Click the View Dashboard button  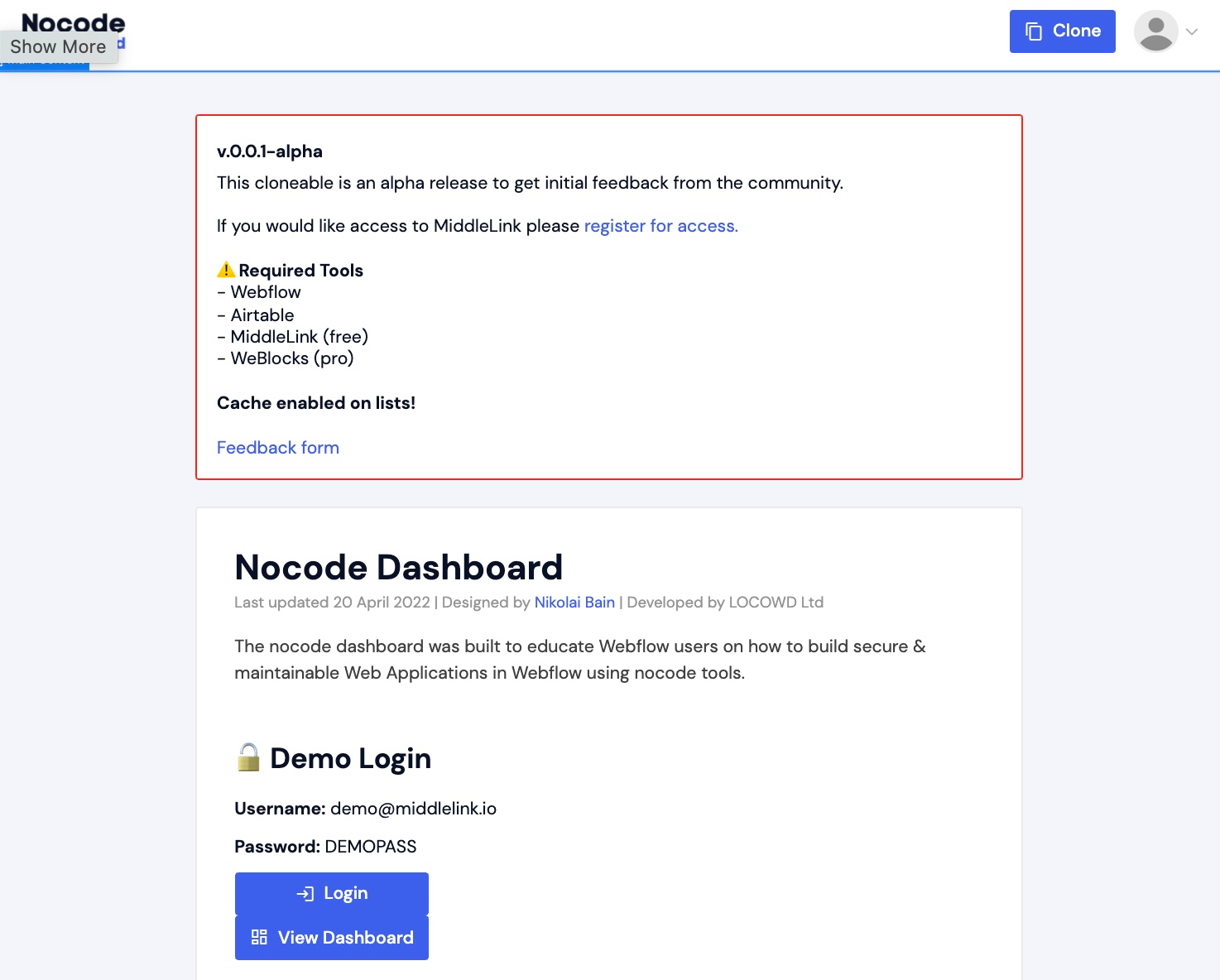332,938
